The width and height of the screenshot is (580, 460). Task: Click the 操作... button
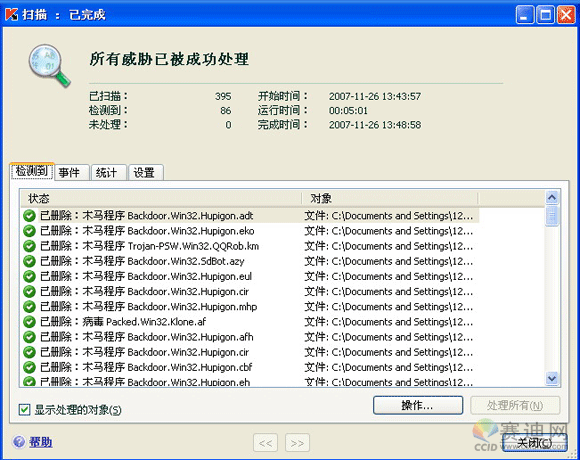pos(418,405)
